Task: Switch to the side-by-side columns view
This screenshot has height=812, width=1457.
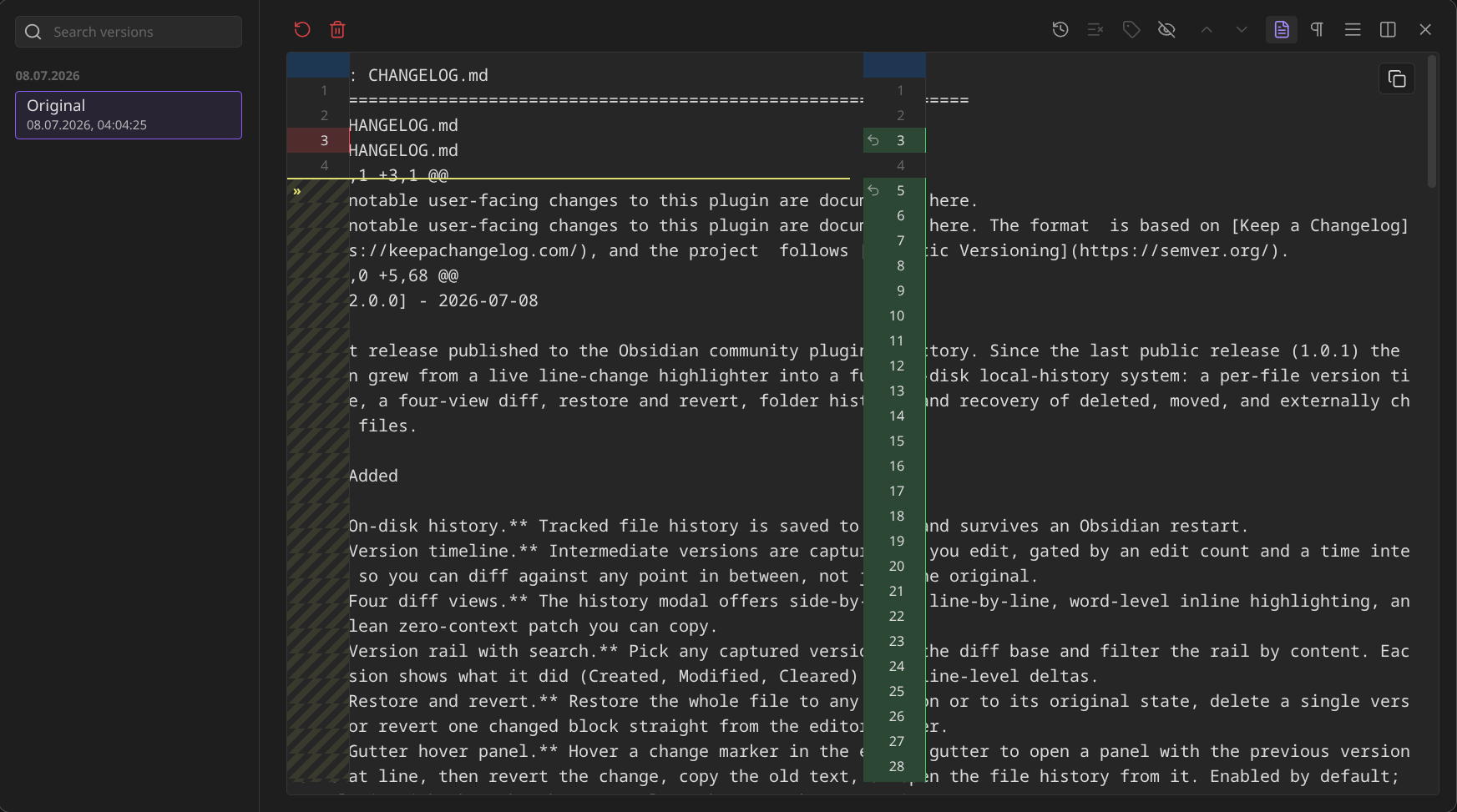Action: pyautogui.click(x=1388, y=30)
